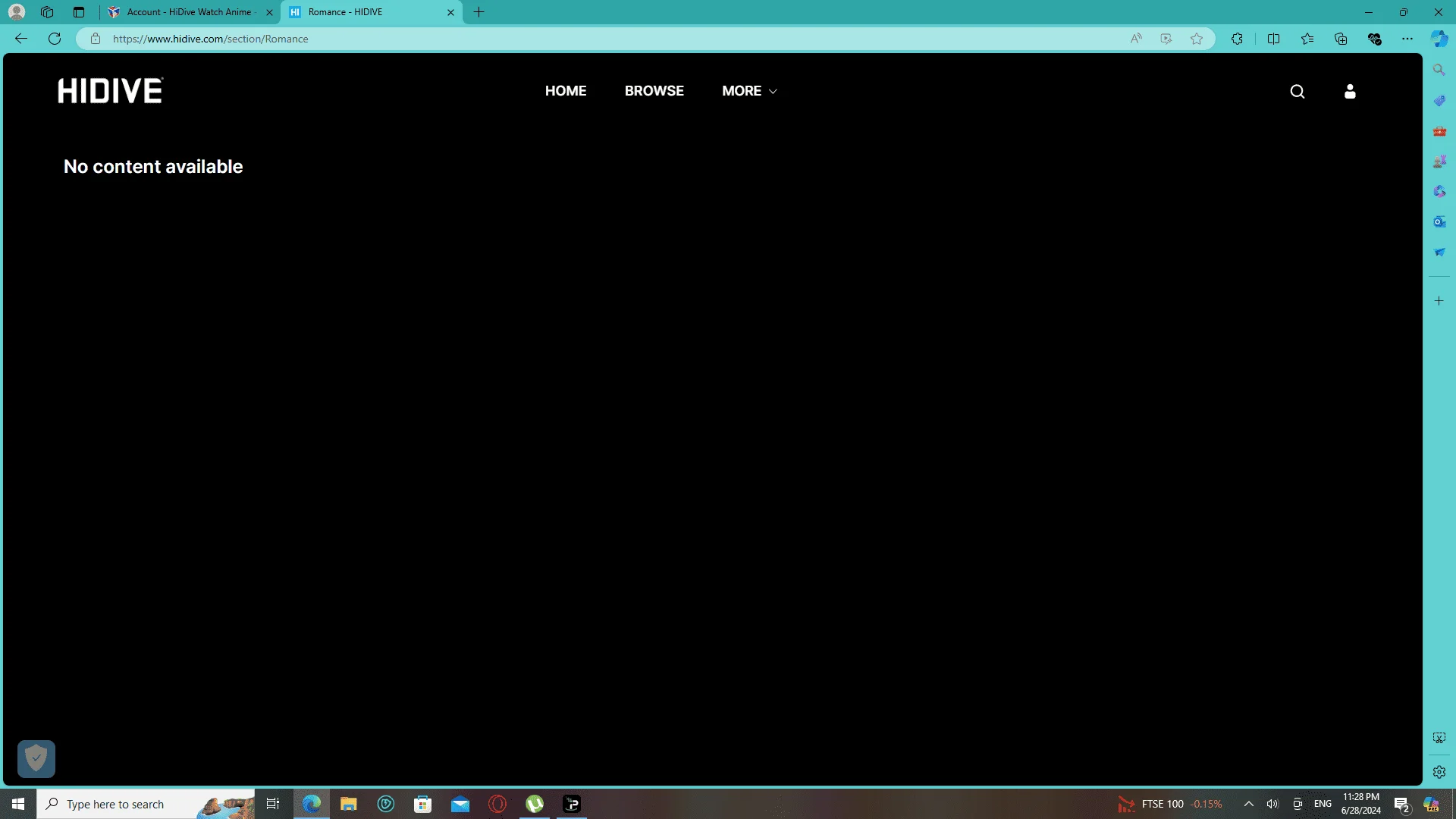Image resolution: width=1456 pixels, height=819 pixels.
Task: Open the Workspaces icon
Action: (x=47, y=12)
